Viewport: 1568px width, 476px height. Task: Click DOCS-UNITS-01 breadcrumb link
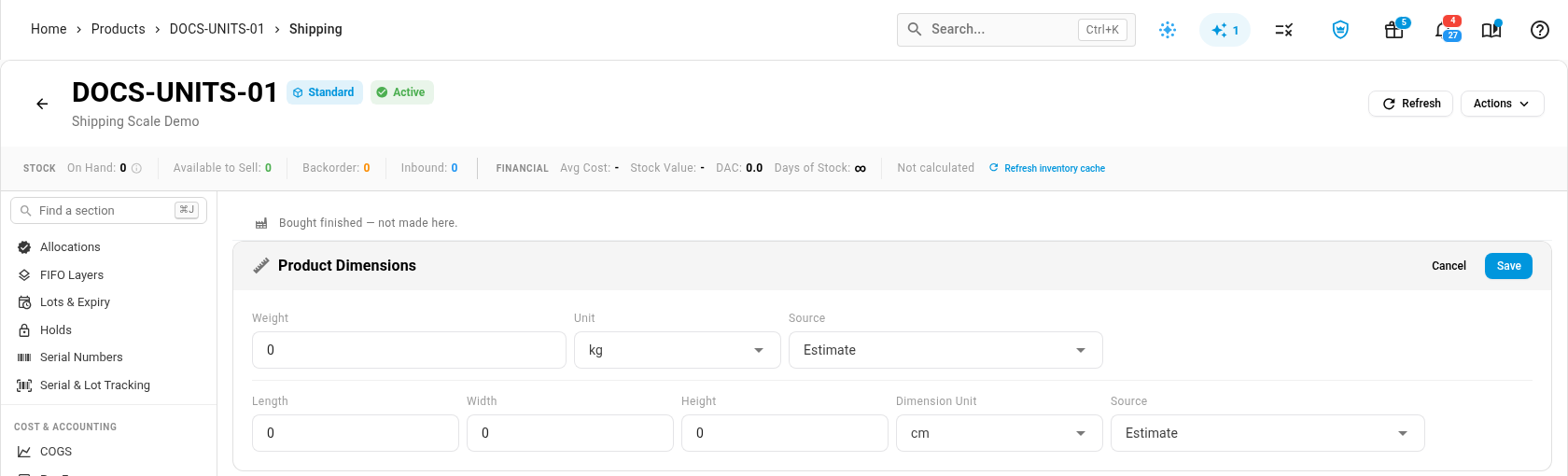point(217,29)
